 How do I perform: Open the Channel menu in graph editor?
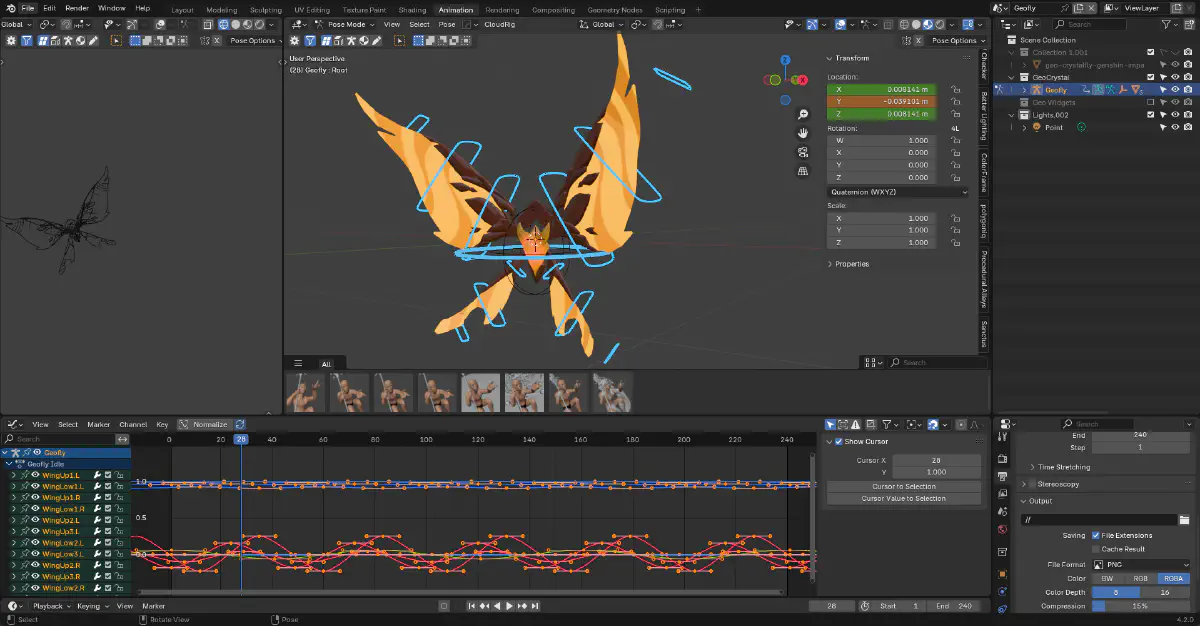click(133, 424)
